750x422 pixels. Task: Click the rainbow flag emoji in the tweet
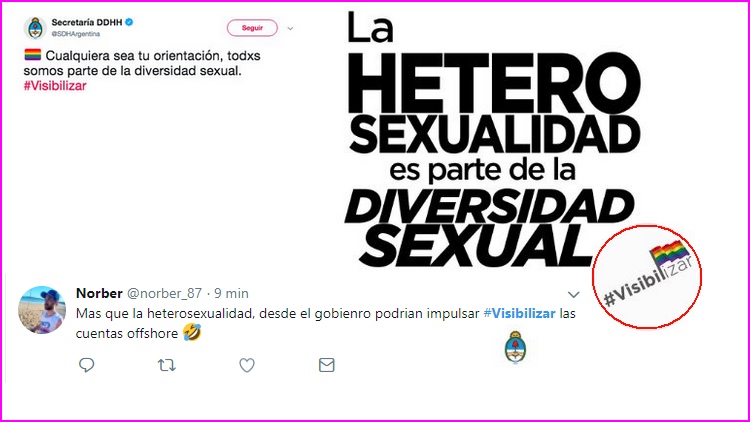pos(33,55)
